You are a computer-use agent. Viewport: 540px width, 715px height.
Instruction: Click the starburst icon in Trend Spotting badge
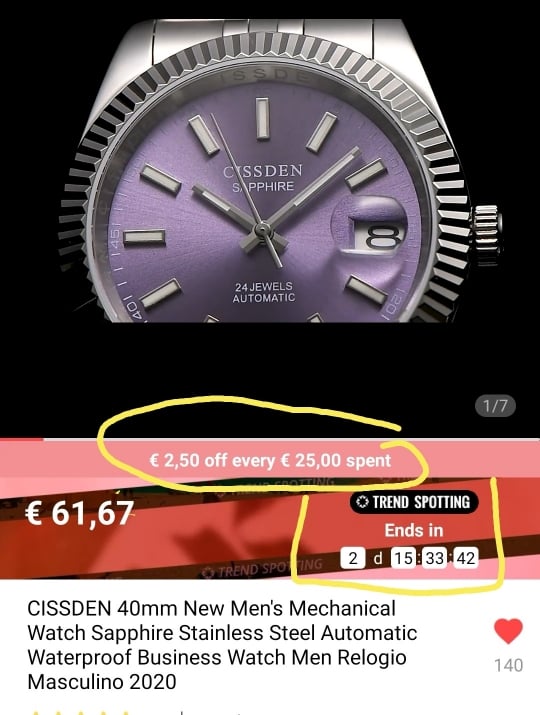362,502
